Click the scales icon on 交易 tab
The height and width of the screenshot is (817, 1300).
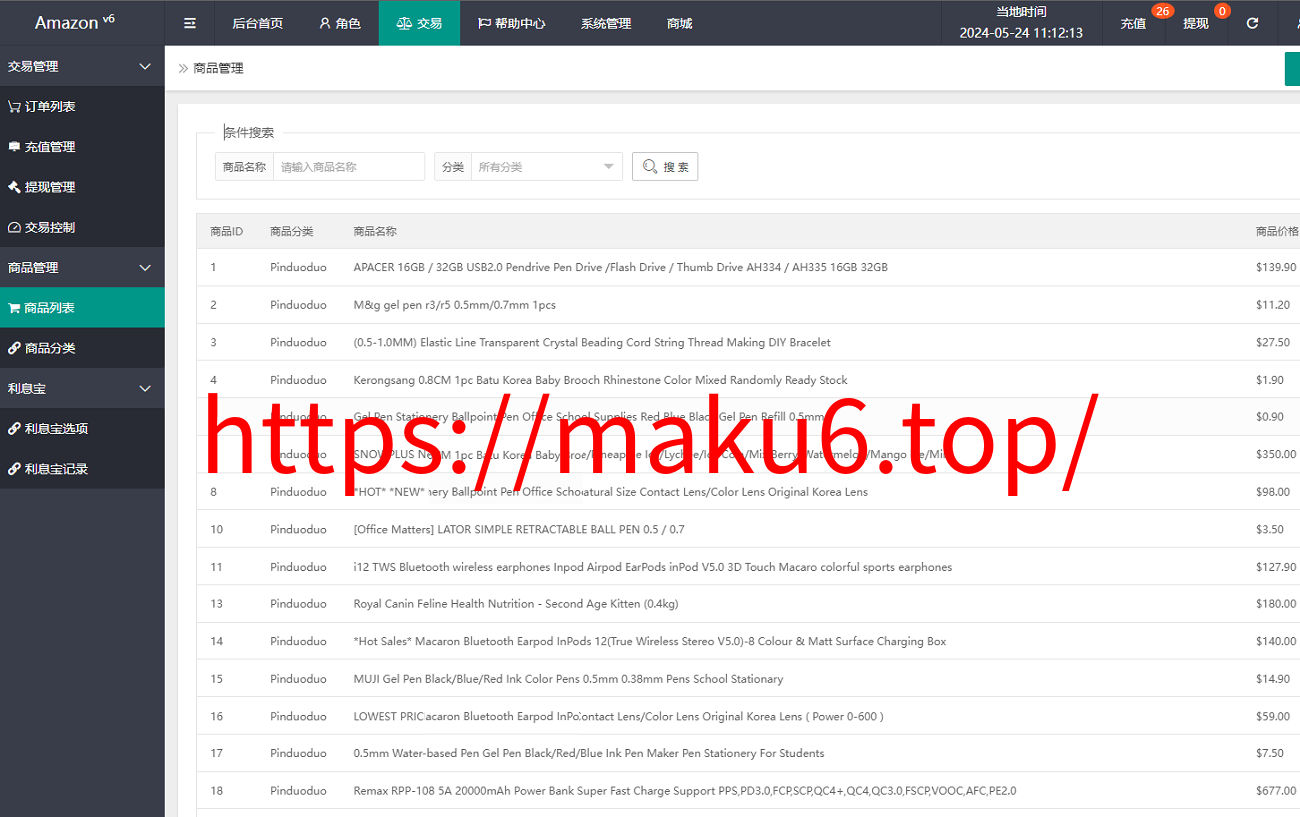404,23
